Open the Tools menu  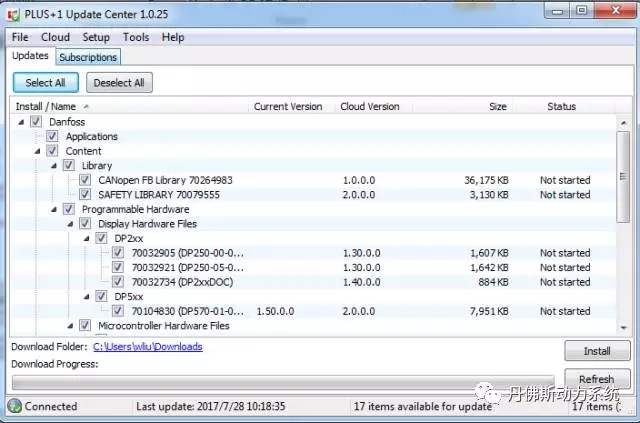tap(136, 37)
